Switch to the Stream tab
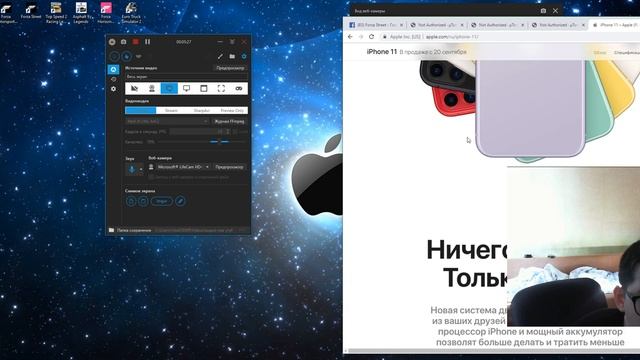 click(x=171, y=111)
